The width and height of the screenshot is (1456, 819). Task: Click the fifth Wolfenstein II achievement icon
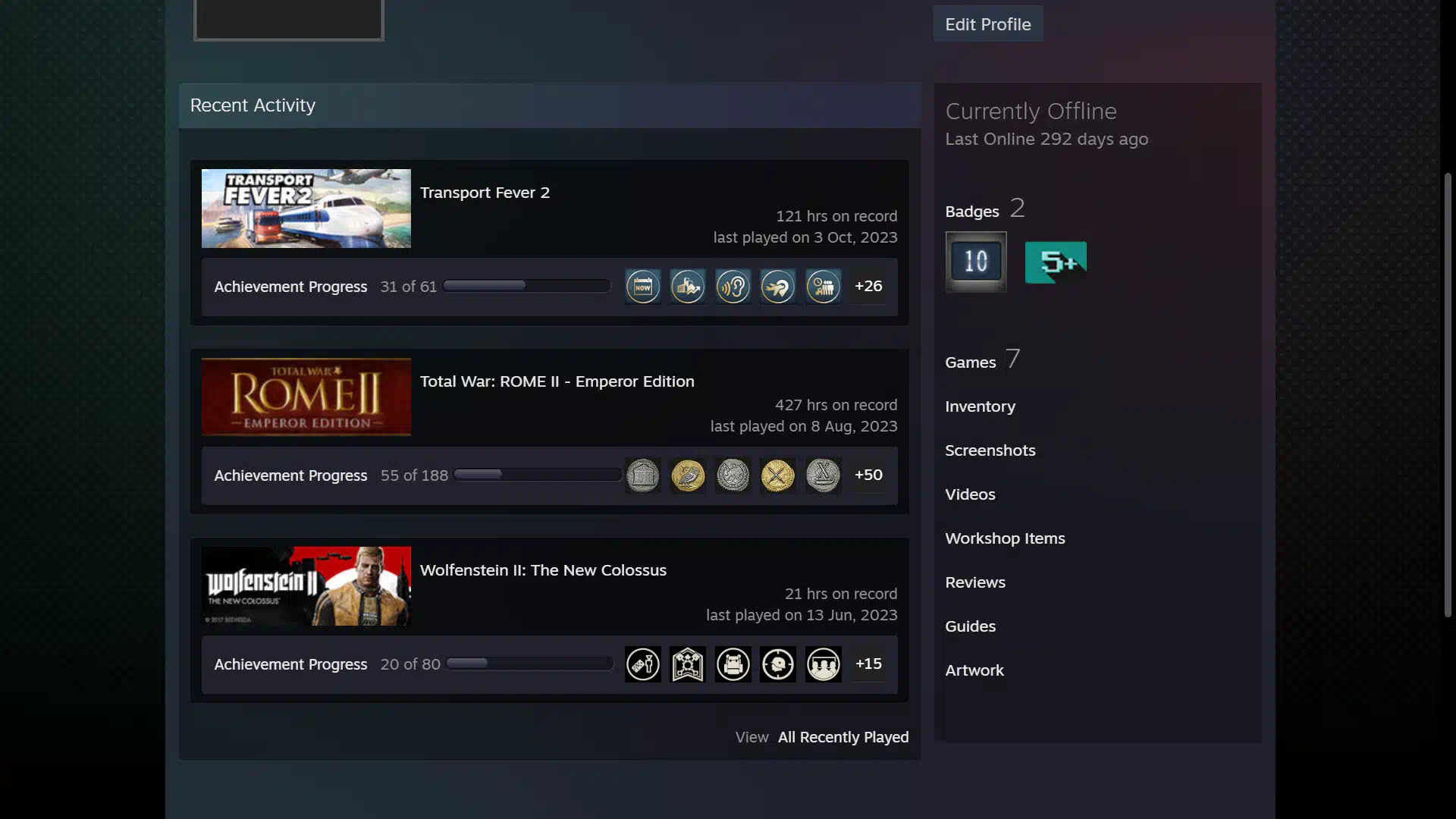coord(823,664)
